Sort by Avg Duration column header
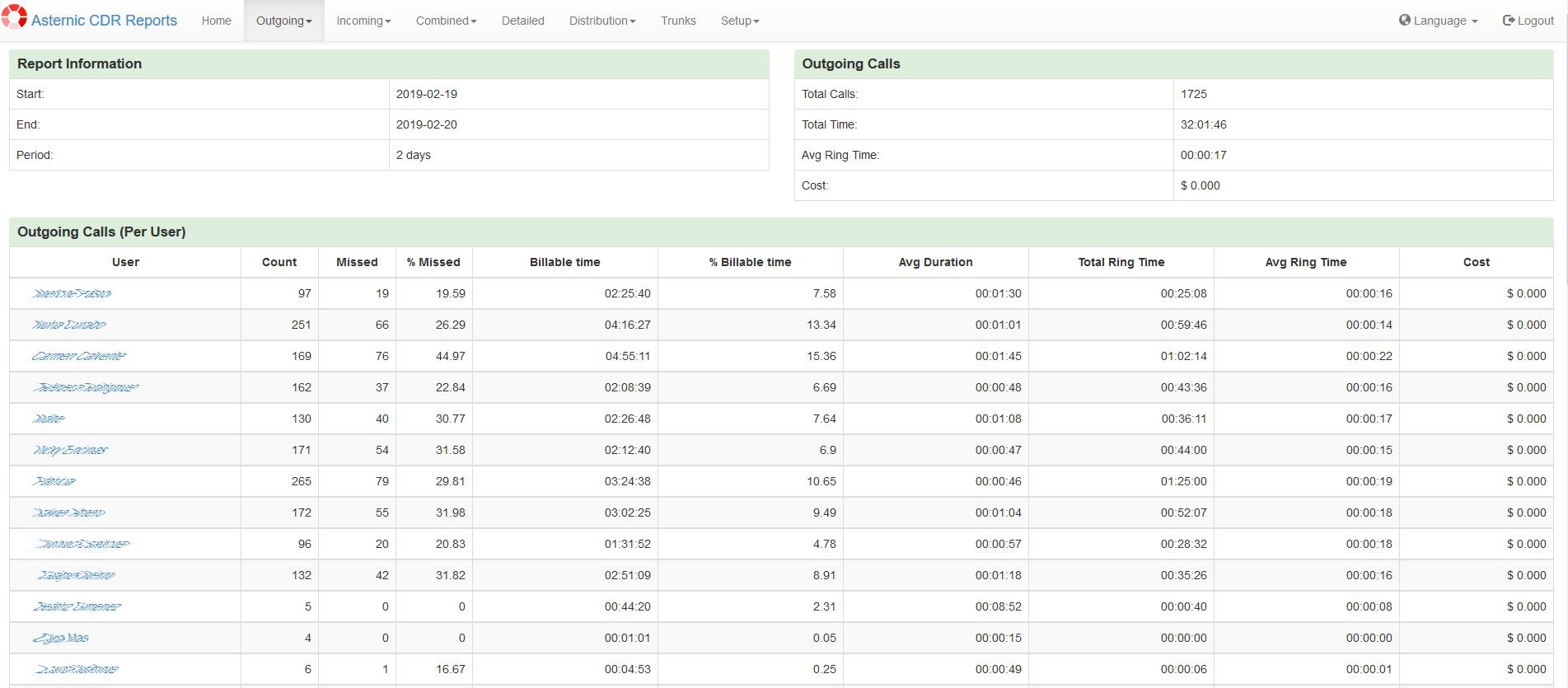 coord(934,262)
